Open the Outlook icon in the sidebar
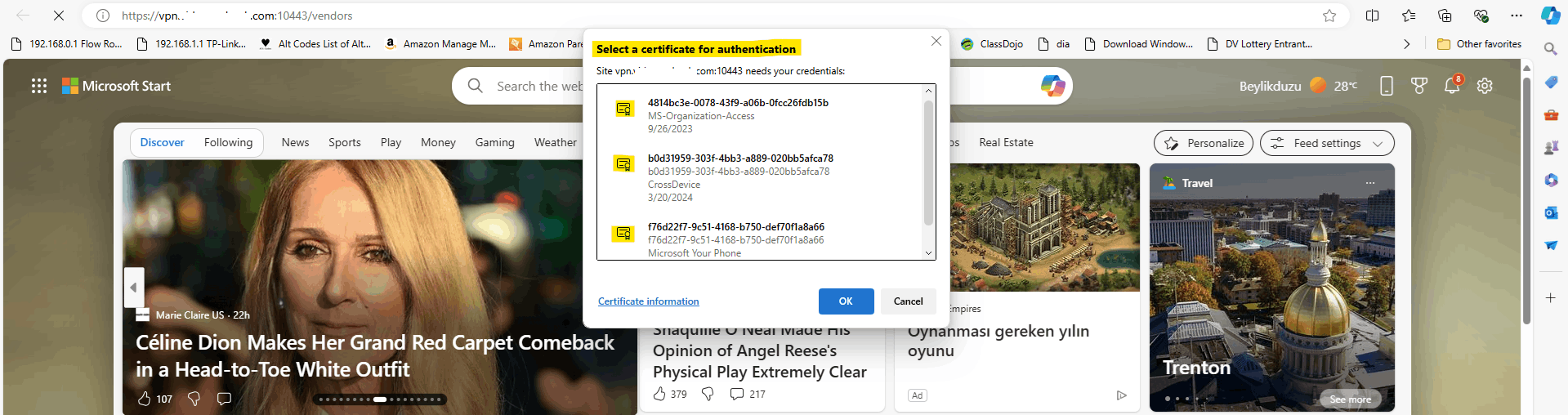 click(1551, 212)
